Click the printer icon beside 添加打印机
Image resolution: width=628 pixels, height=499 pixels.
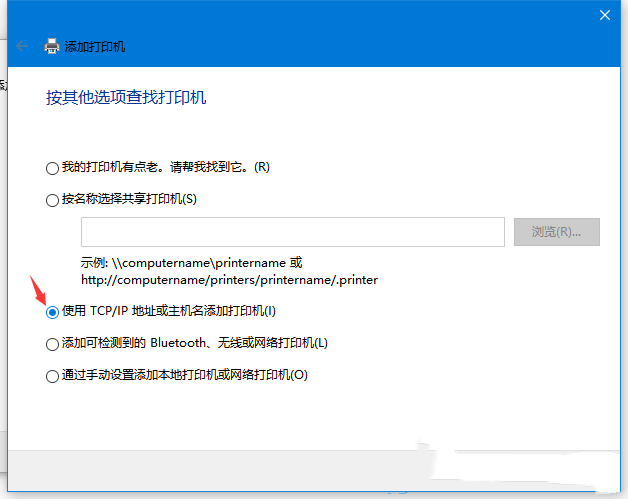pyautogui.click(x=52, y=46)
